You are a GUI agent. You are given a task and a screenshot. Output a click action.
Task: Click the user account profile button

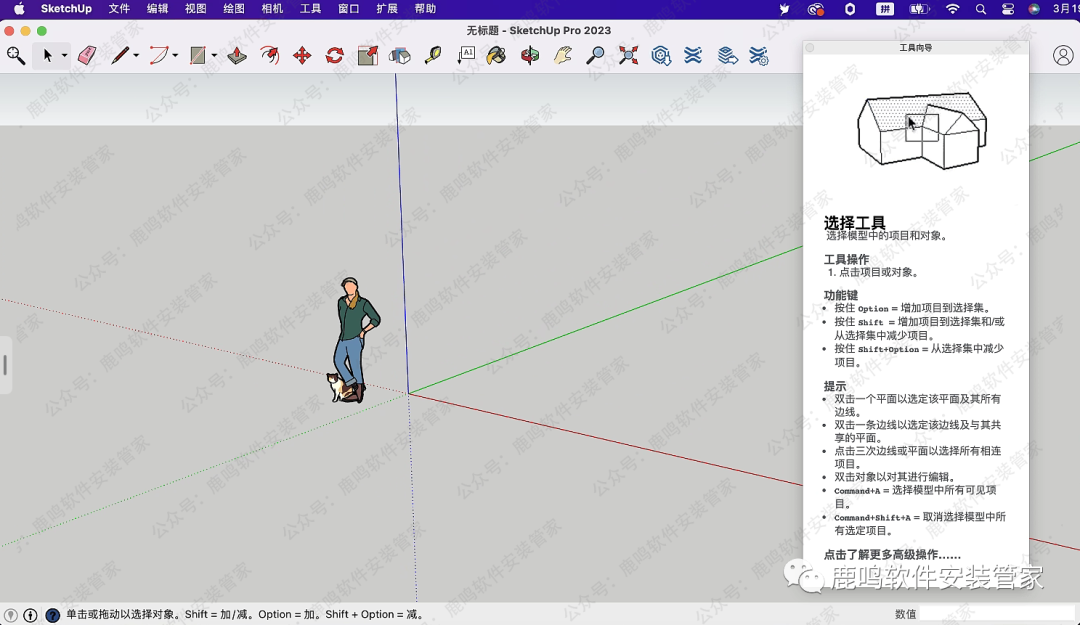[1063, 56]
